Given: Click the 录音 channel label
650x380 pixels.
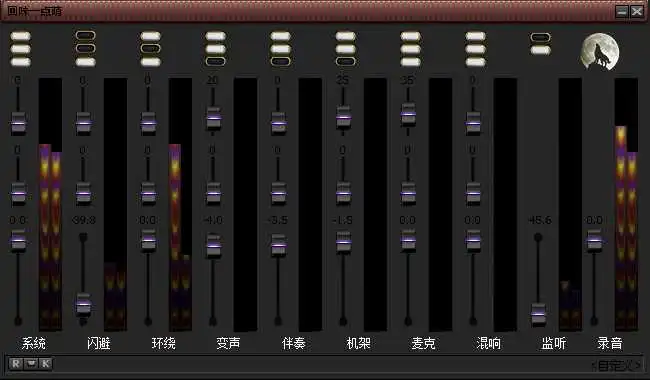Looking at the screenshot, I should (x=610, y=344).
